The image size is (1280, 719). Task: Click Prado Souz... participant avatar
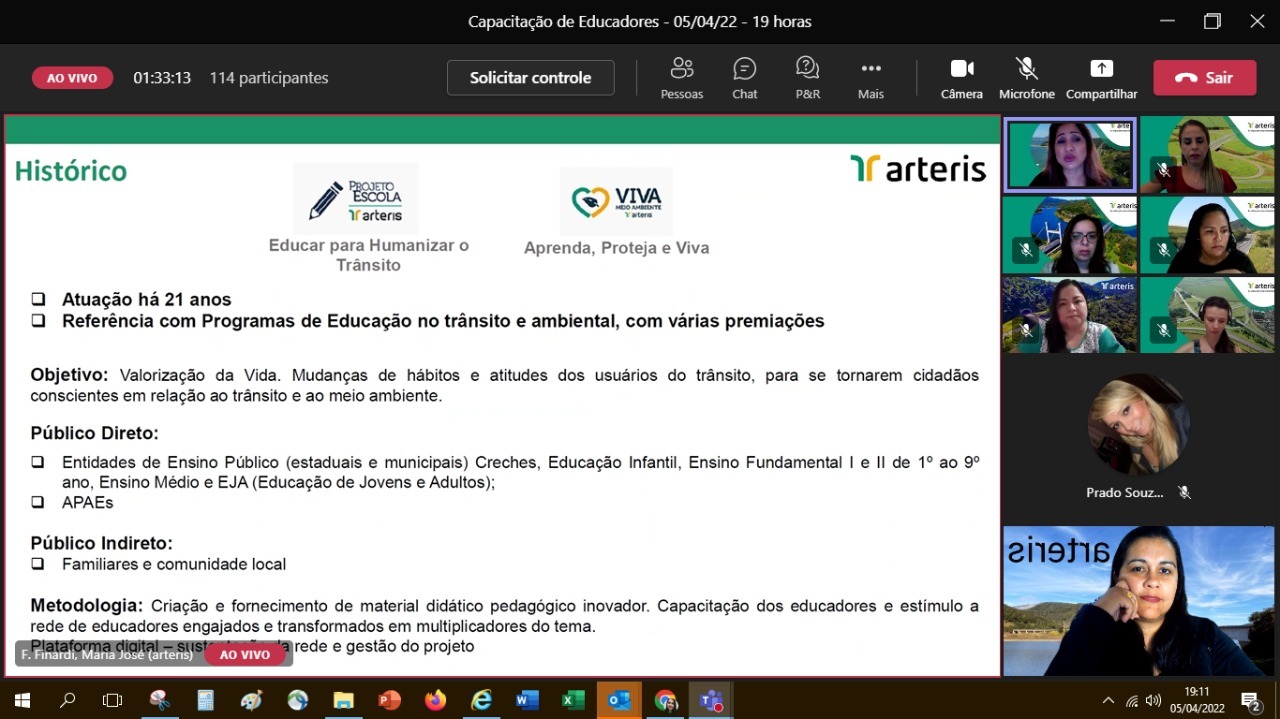tap(1138, 426)
